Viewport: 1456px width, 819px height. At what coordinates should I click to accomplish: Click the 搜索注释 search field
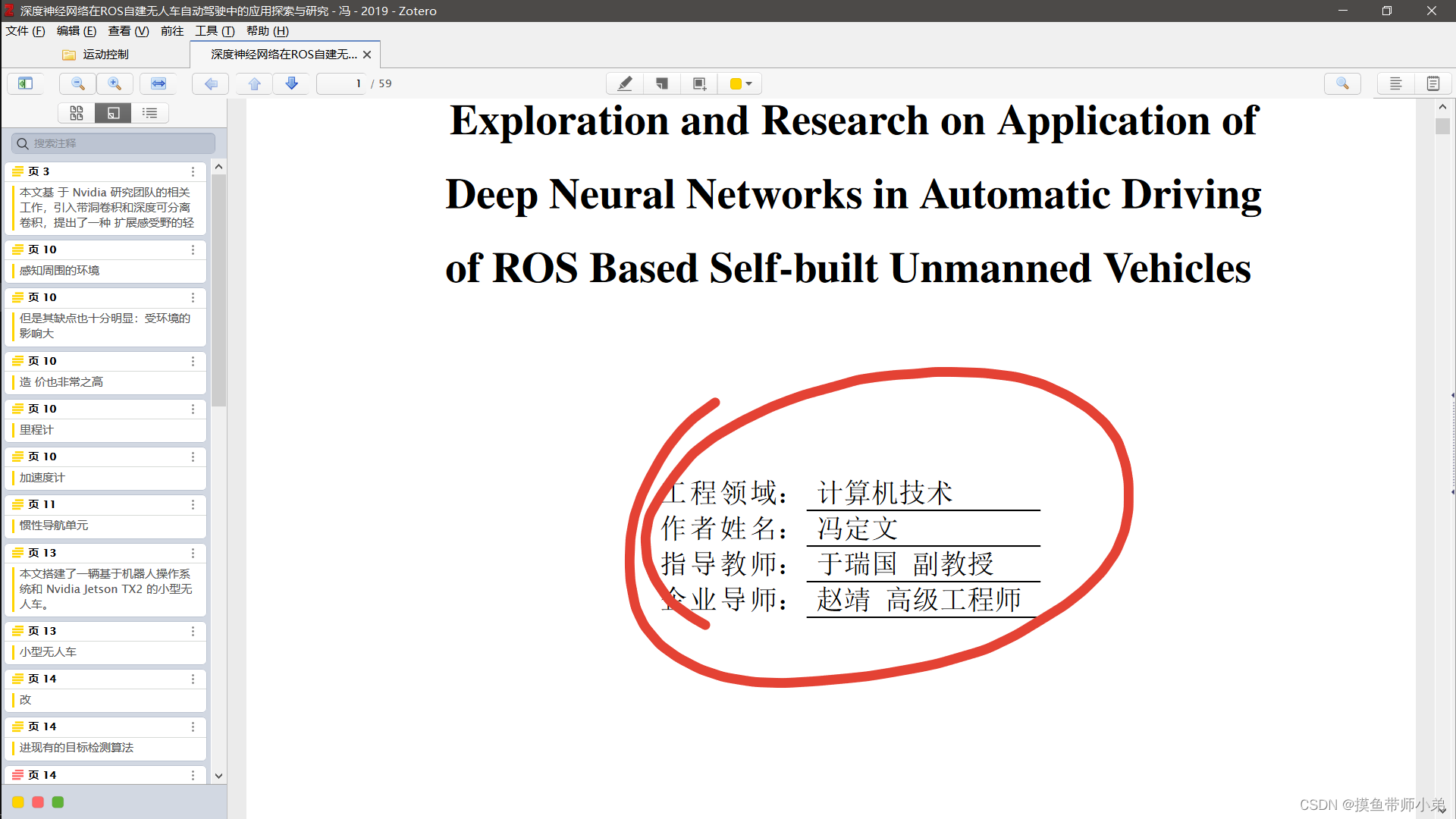pos(114,143)
